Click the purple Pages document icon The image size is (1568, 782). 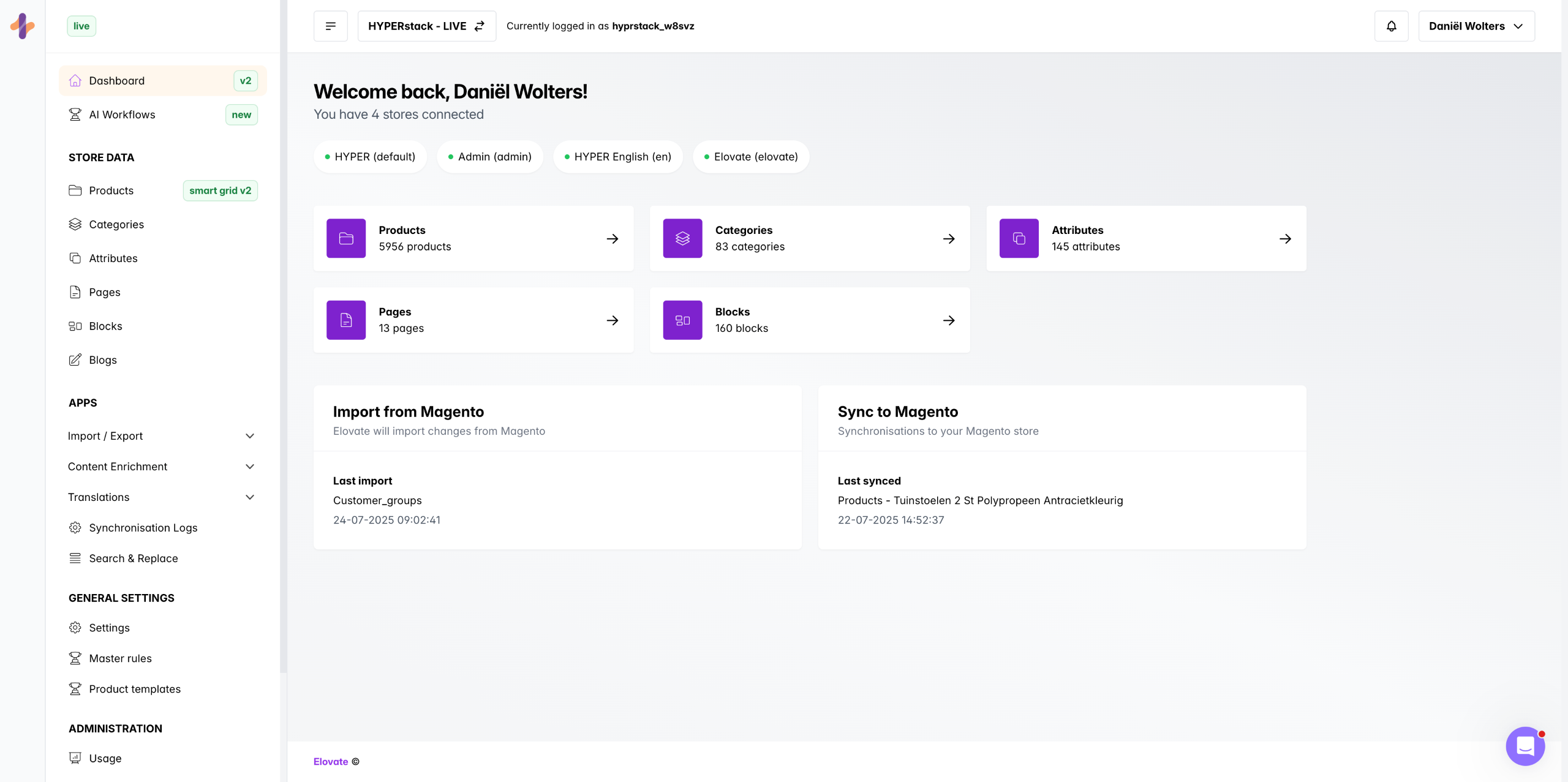[x=345, y=320]
